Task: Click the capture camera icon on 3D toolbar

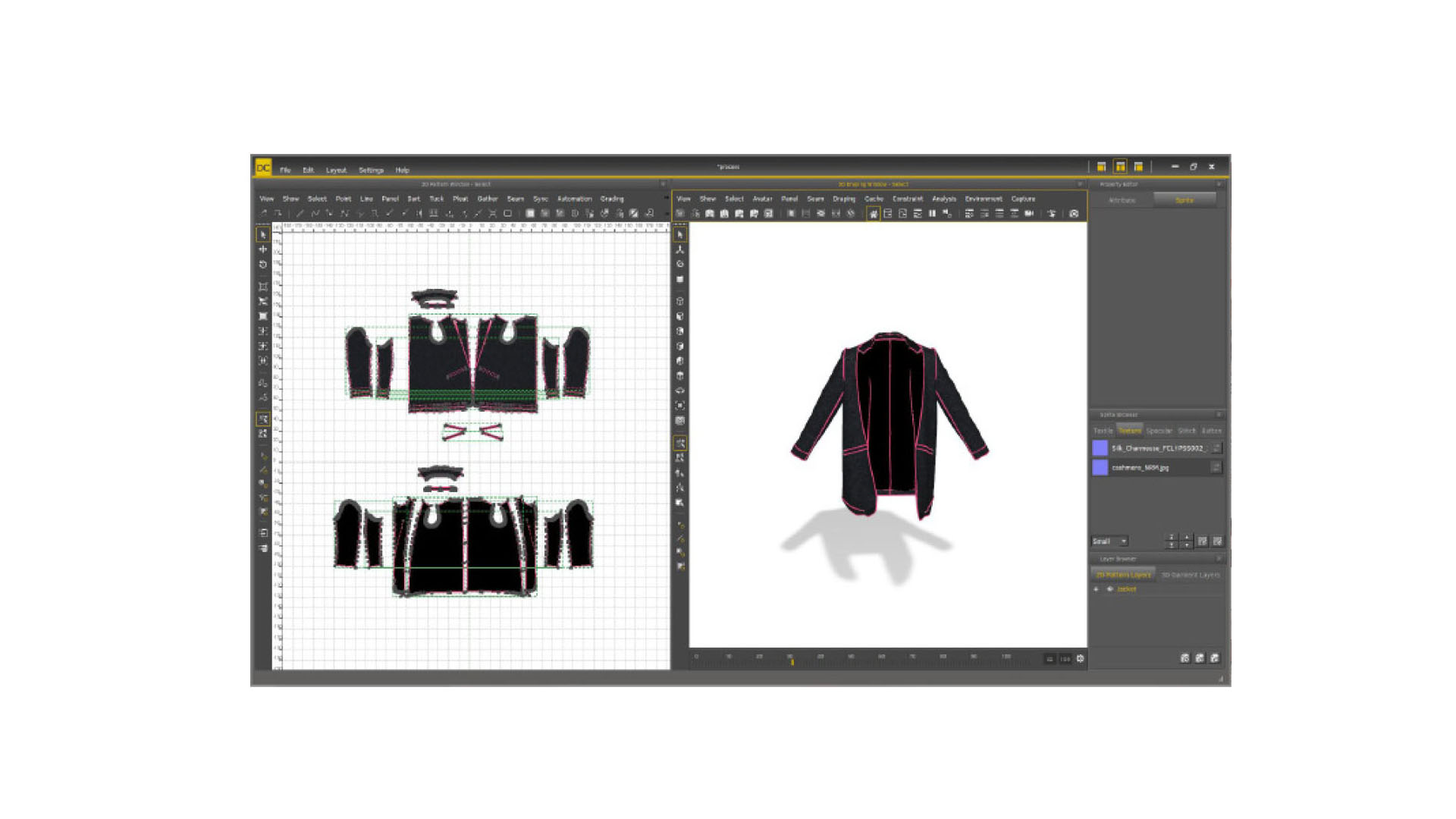Action: [x=1072, y=215]
